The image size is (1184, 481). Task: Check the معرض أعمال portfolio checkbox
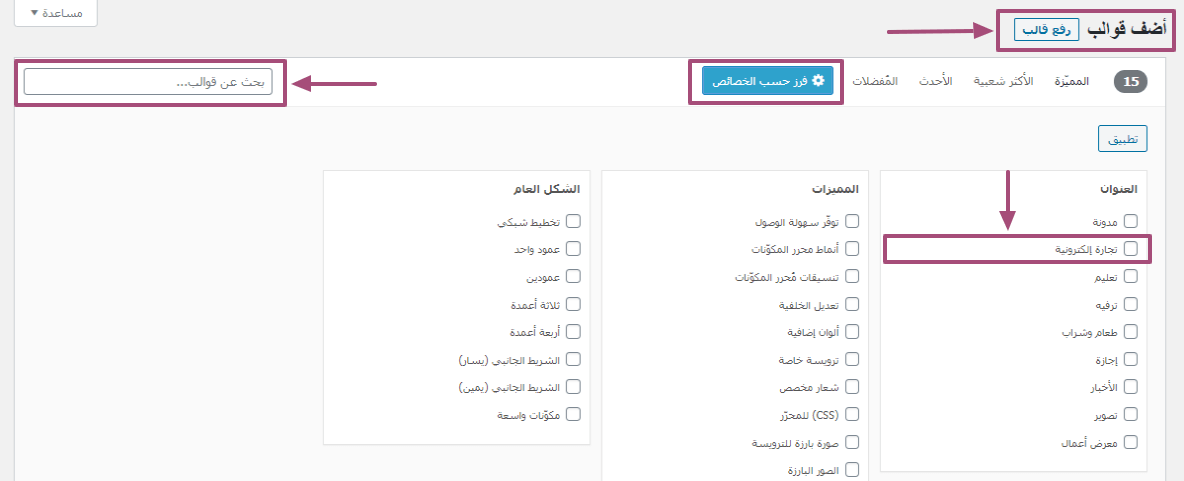tap(1131, 441)
